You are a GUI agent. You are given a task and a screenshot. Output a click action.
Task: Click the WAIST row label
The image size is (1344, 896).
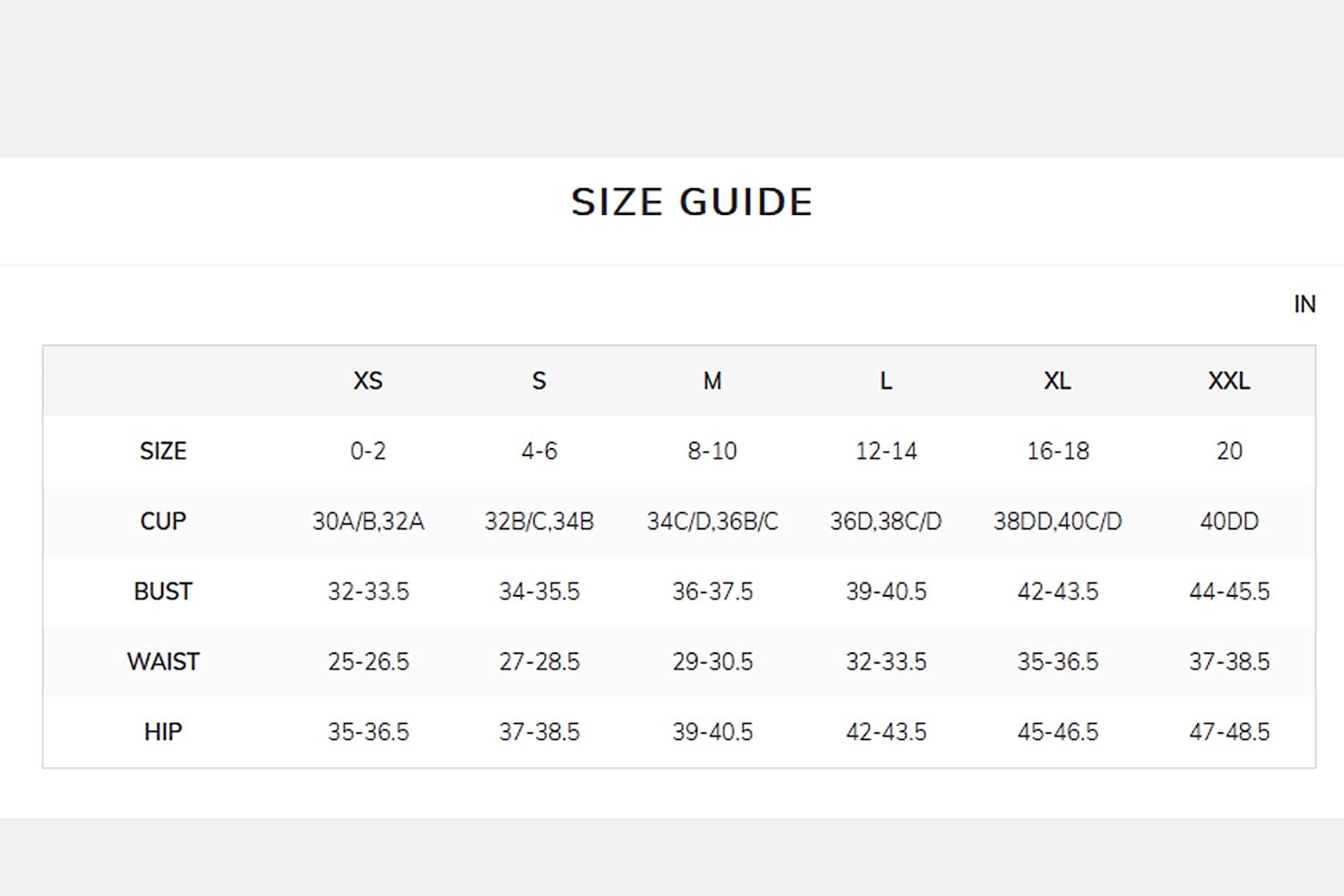point(163,661)
